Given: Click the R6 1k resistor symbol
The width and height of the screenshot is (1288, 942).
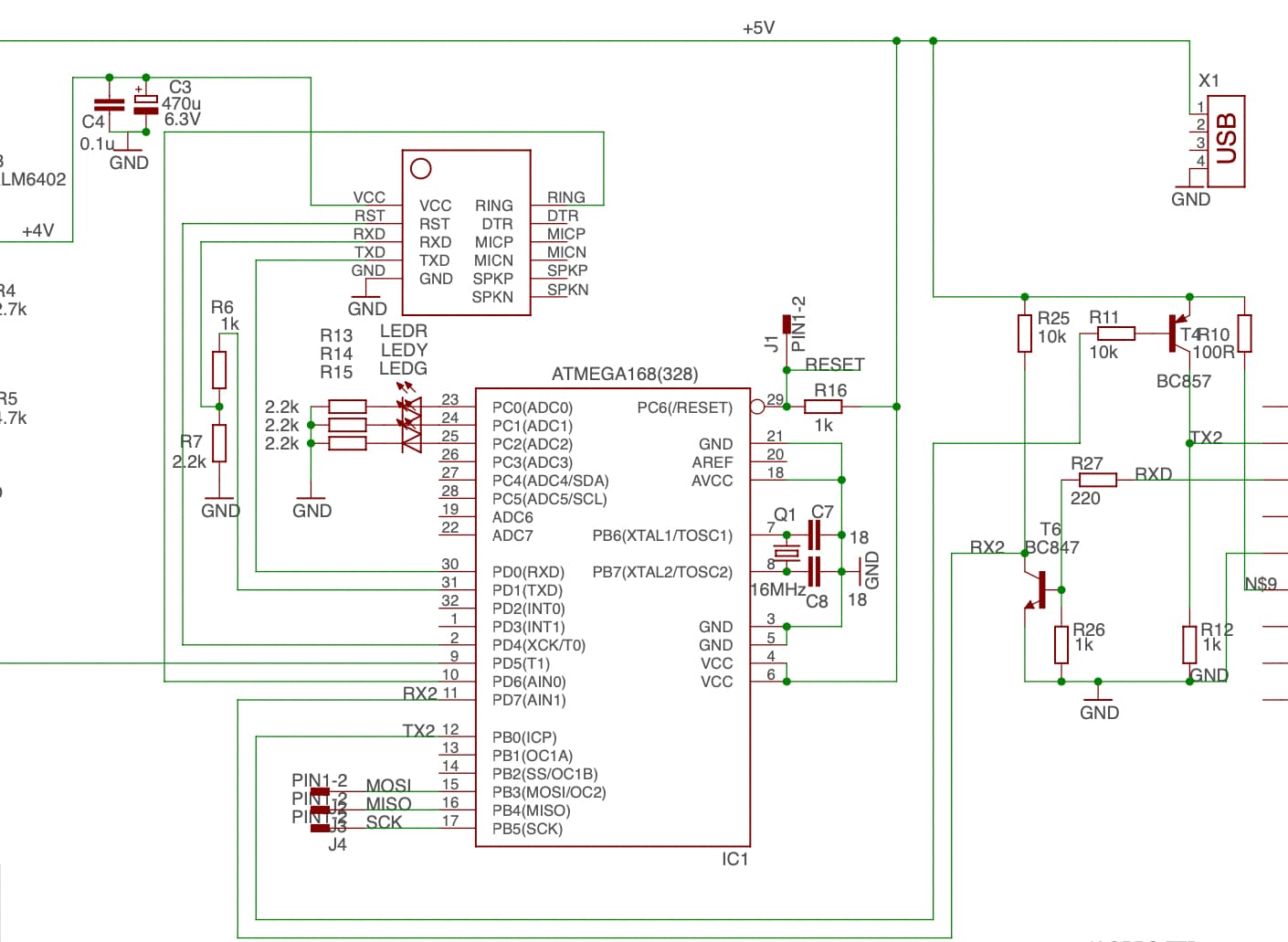Looking at the screenshot, I should pyautogui.click(x=219, y=370).
